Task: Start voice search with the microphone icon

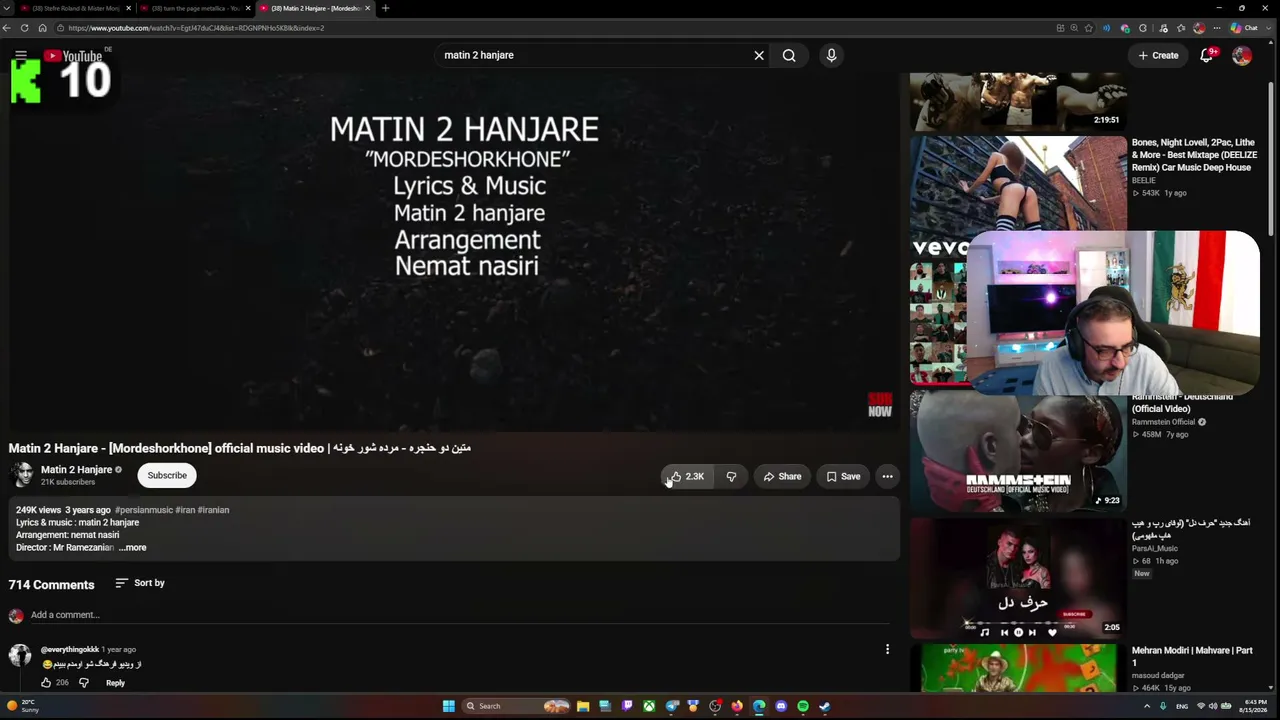Action: 831,56
